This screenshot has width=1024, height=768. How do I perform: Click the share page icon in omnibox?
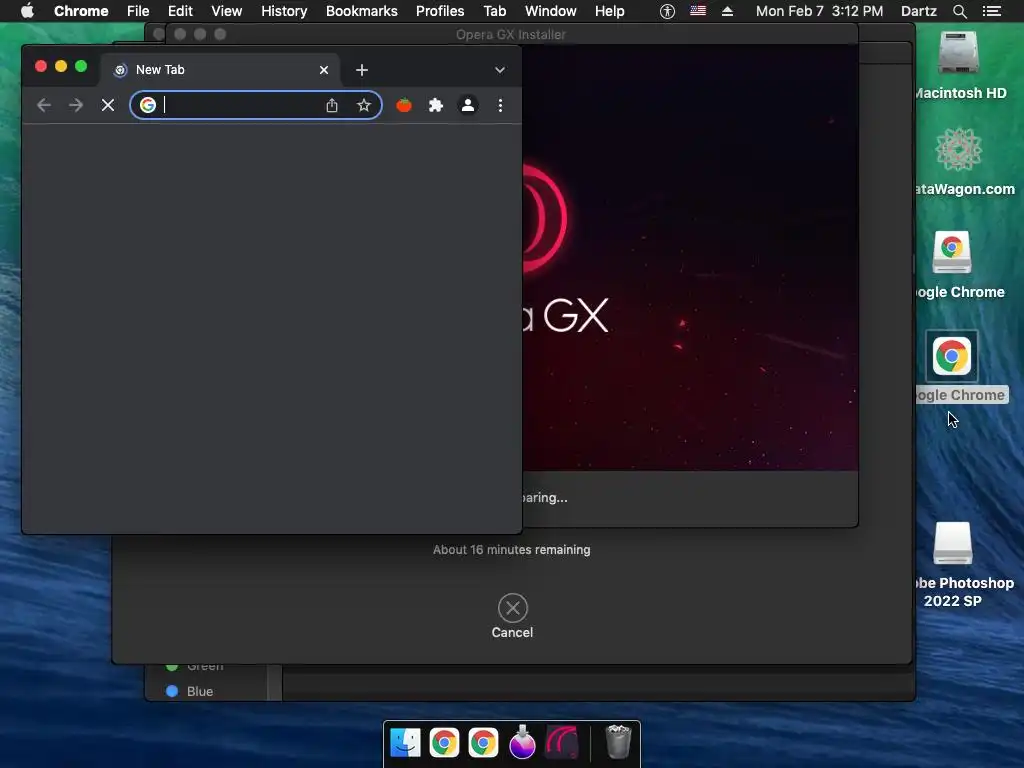[332, 105]
